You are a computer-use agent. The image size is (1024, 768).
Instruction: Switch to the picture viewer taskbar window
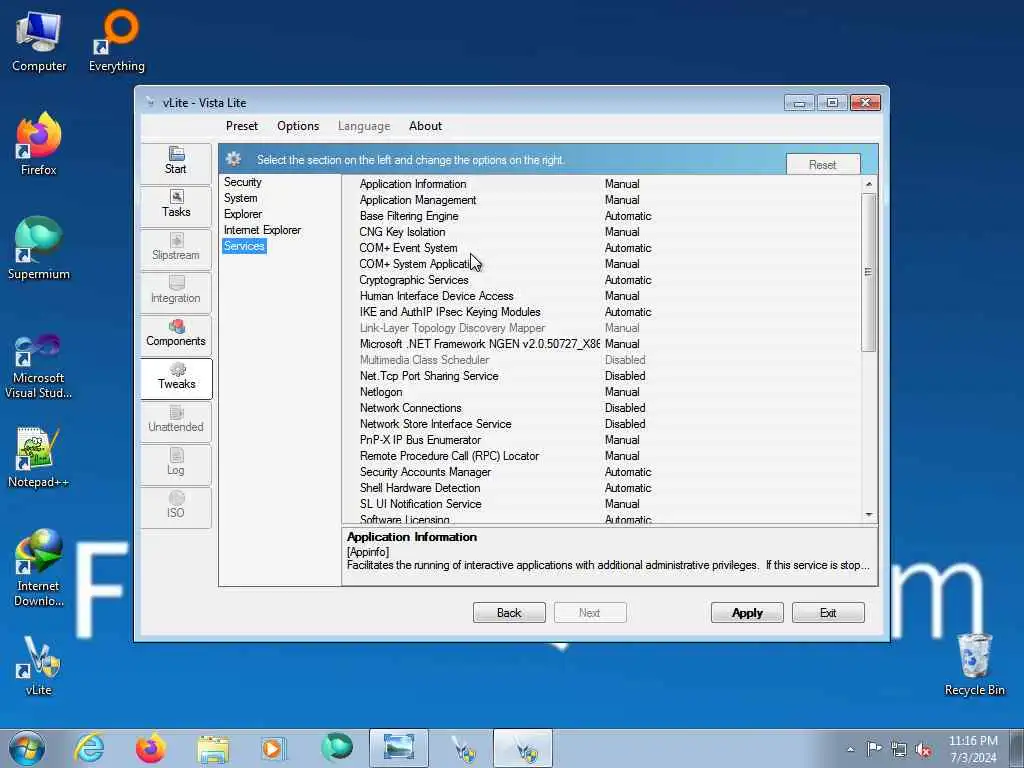398,748
